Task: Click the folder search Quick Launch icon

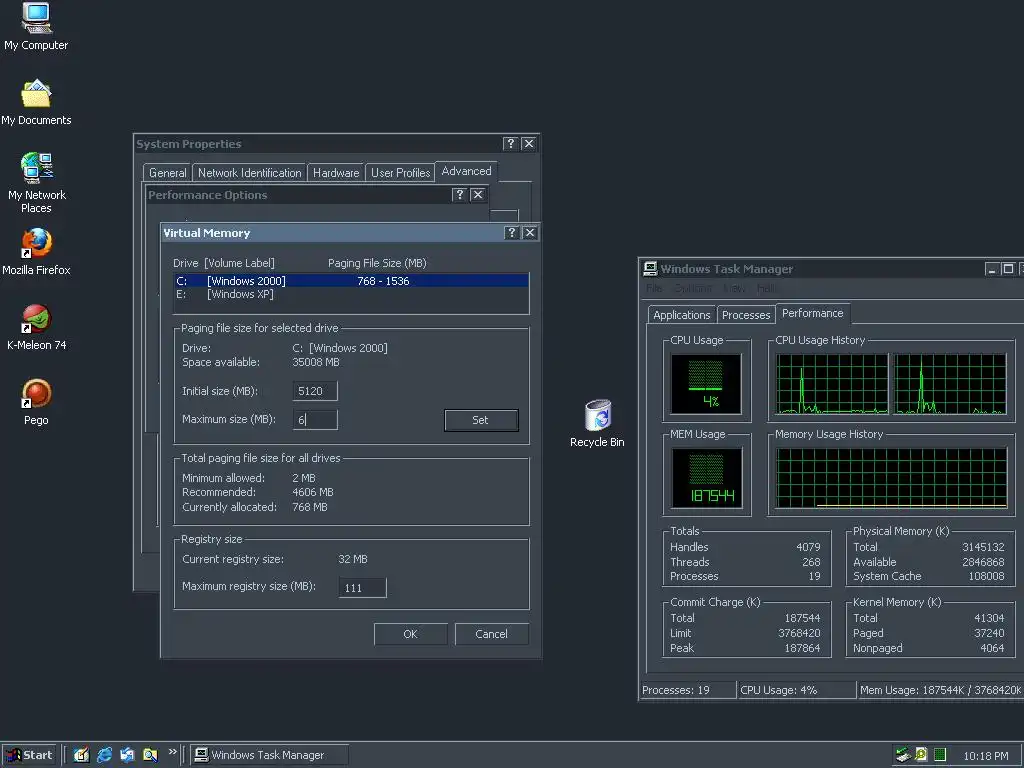Action: pyautogui.click(x=150, y=755)
